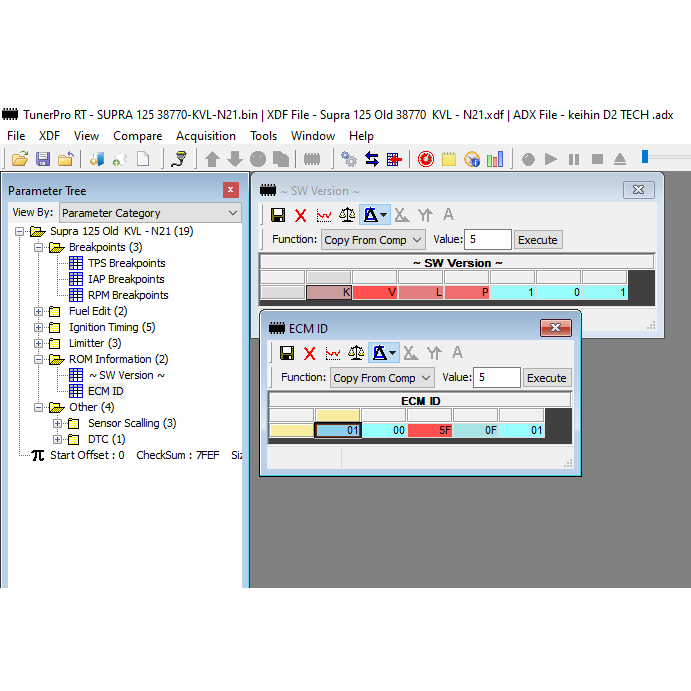Click the open folder icon in main toolbar
The height and width of the screenshot is (691, 691).
(19, 159)
